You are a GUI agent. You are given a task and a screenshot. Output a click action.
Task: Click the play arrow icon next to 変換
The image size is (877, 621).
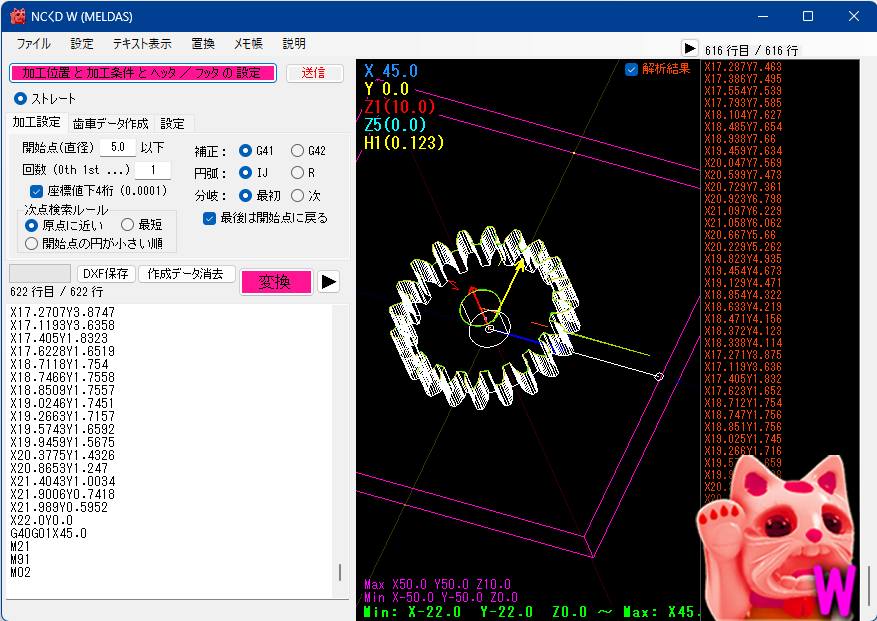pyautogui.click(x=328, y=282)
